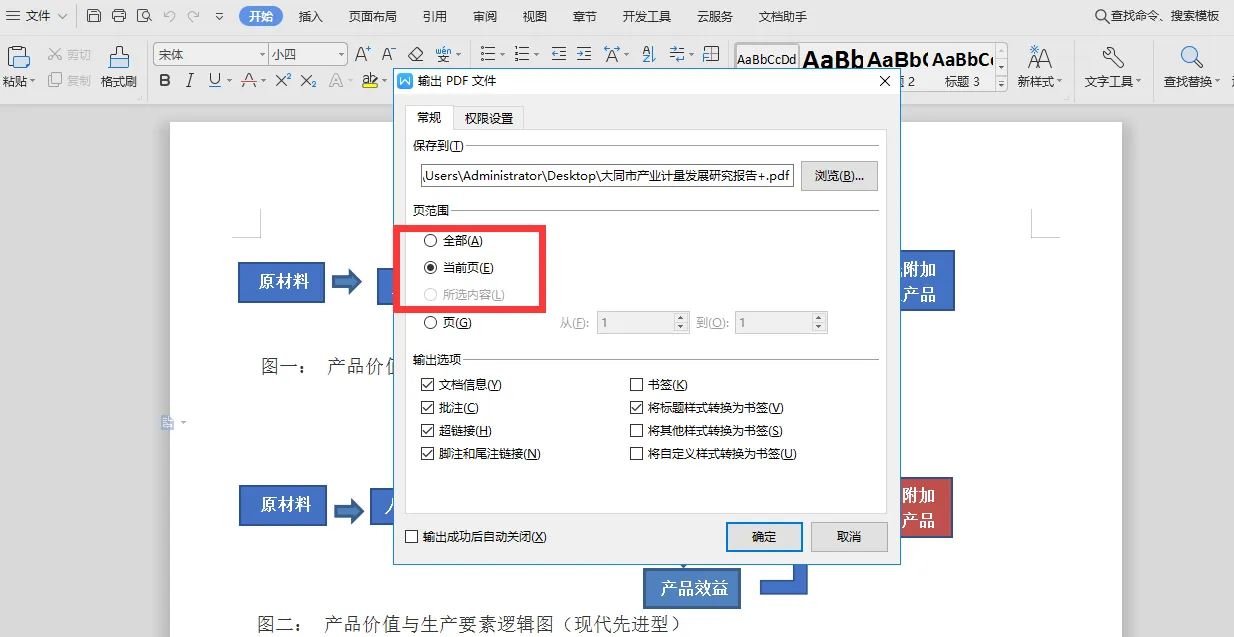The image size is (1234, 637).
Task: Uncheck the 超链接(H) checkbox
Action: tap(428, 430)
